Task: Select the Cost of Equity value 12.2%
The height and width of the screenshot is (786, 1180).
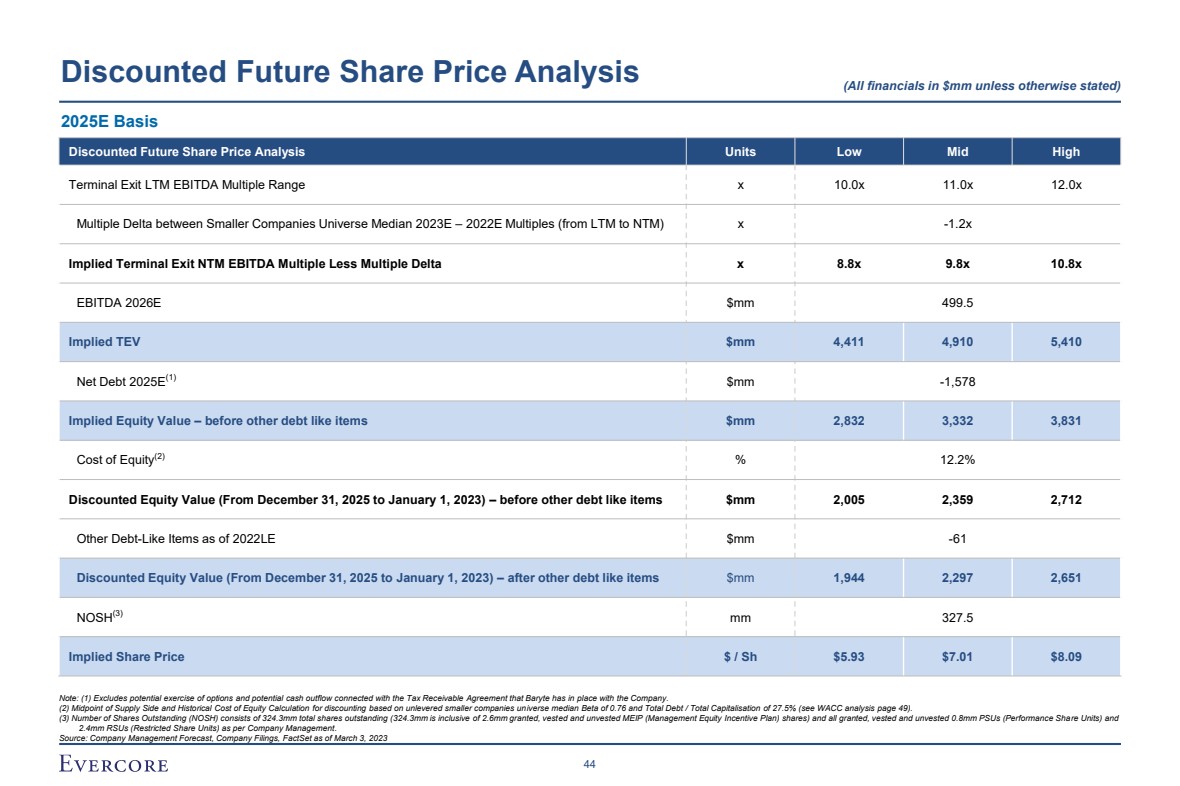Action: [x=957, y=460]
